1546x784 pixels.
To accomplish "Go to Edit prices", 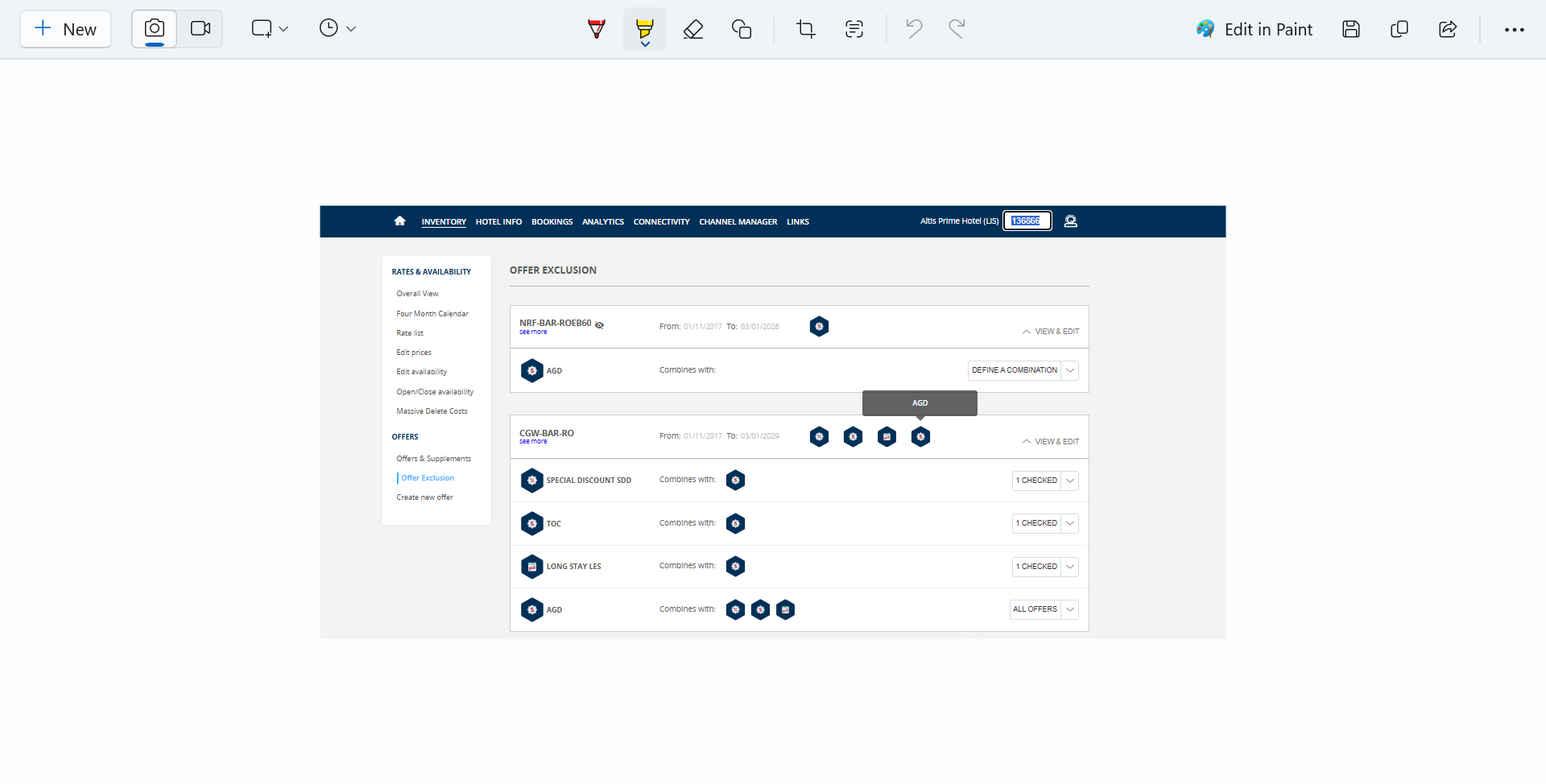I will pyautogui.click(x=414, y=353).
